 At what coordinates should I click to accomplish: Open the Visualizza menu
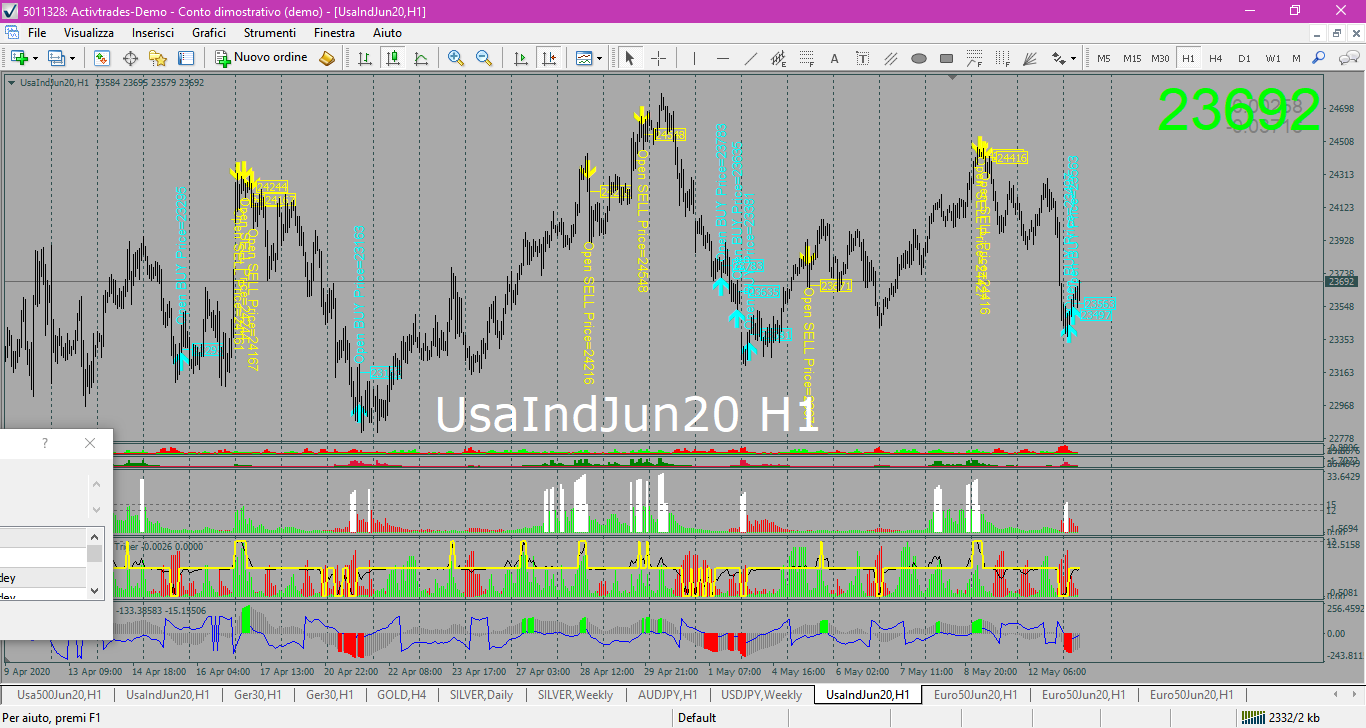click(89, 33)
